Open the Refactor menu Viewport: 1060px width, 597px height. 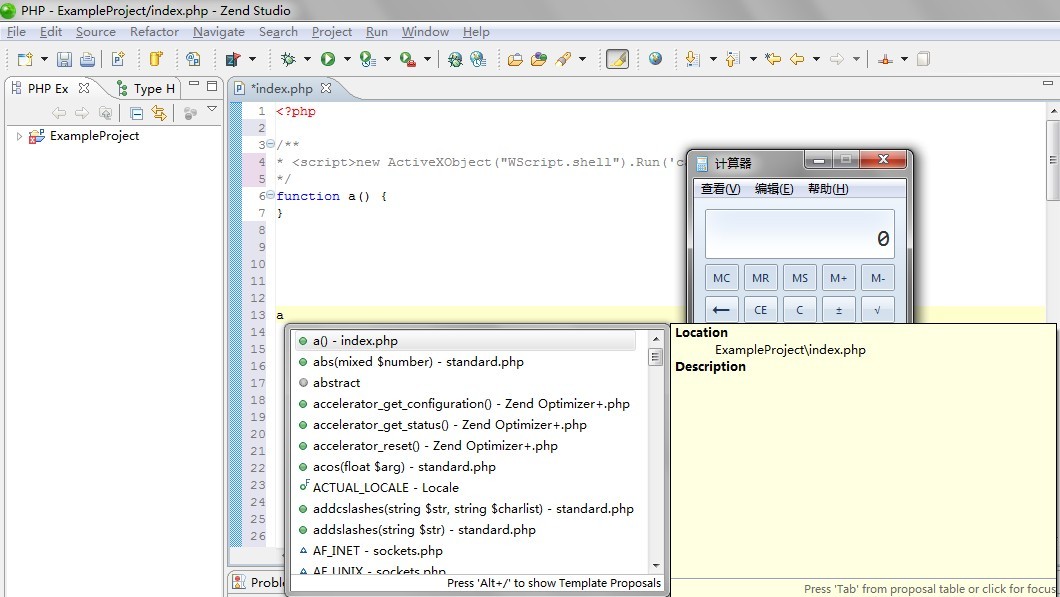click(x=154, y=31)
